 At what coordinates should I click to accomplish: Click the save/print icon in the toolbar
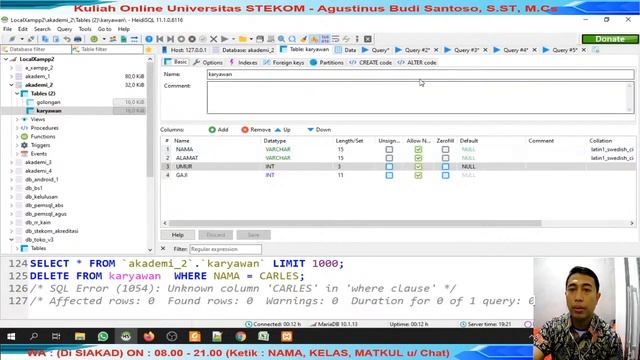[260, 39]
